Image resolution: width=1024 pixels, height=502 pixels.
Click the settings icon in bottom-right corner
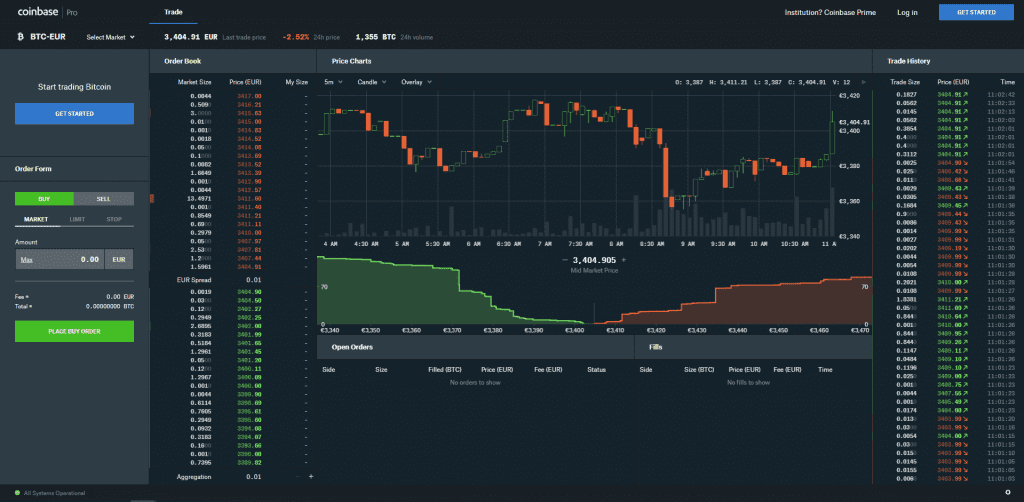[x=1007, y=494]
